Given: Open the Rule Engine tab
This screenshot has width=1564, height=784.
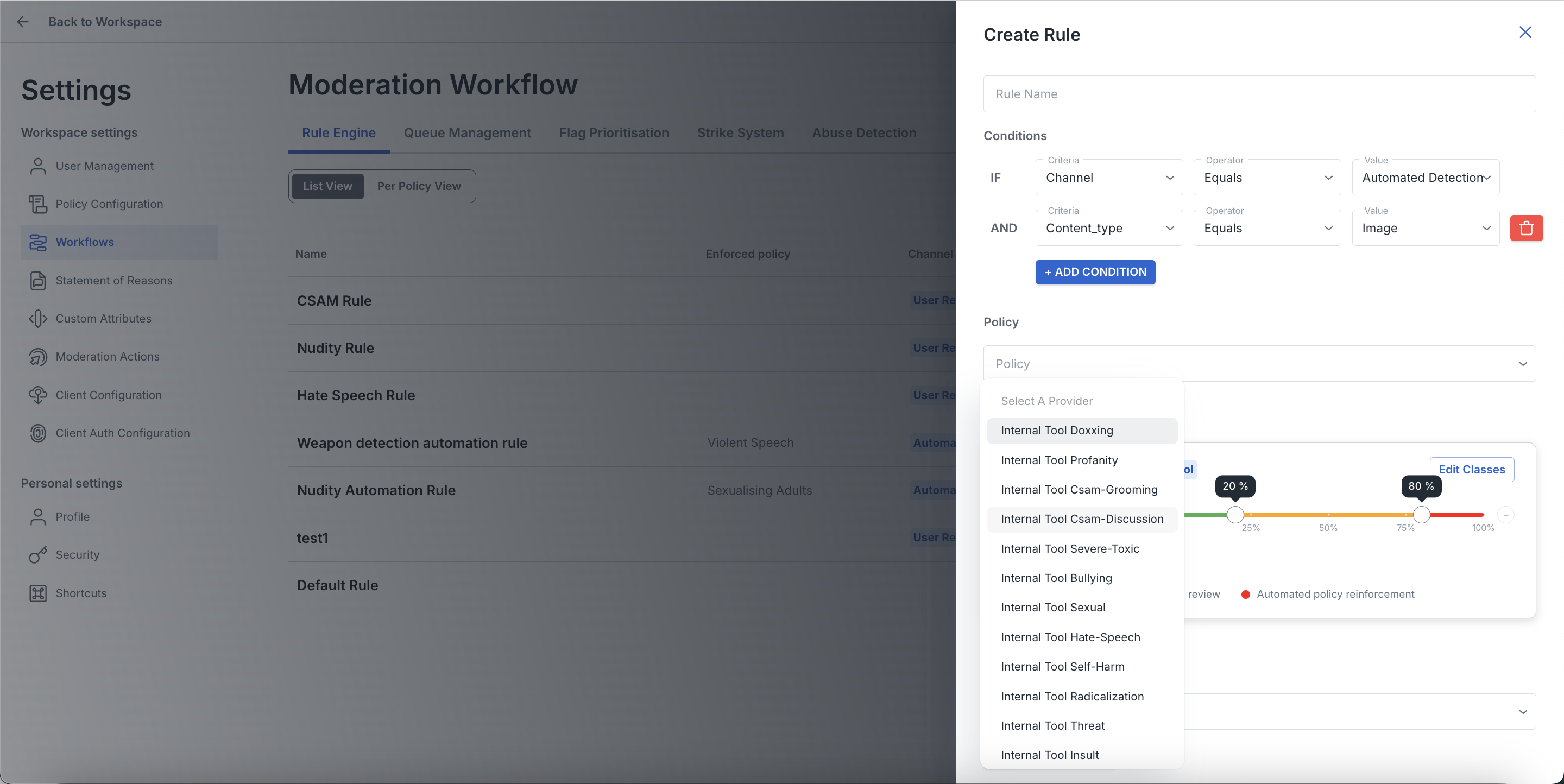Looking at the screenshot, I should point(339,133).
